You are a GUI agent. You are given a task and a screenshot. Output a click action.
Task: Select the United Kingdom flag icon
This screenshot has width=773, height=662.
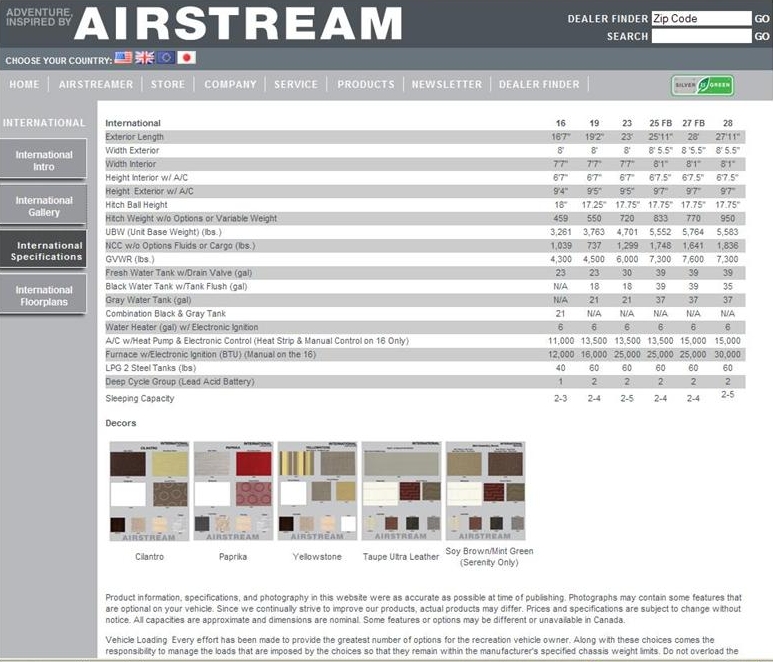click(144, 58)
